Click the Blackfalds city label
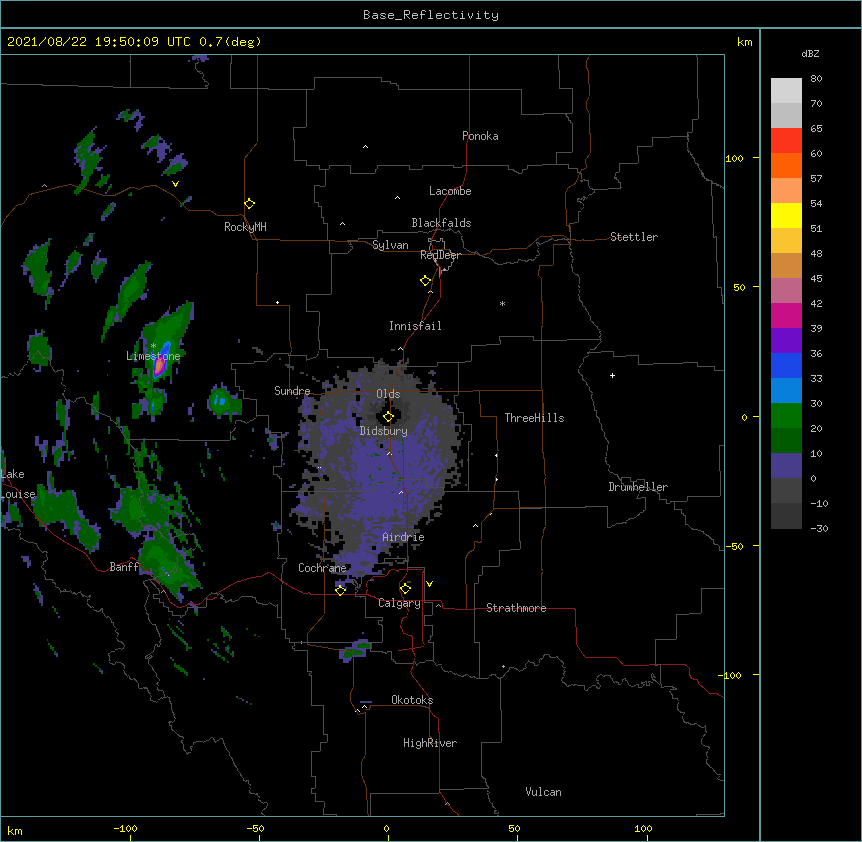This screenshot has height=842, width=862. point(441,223)
